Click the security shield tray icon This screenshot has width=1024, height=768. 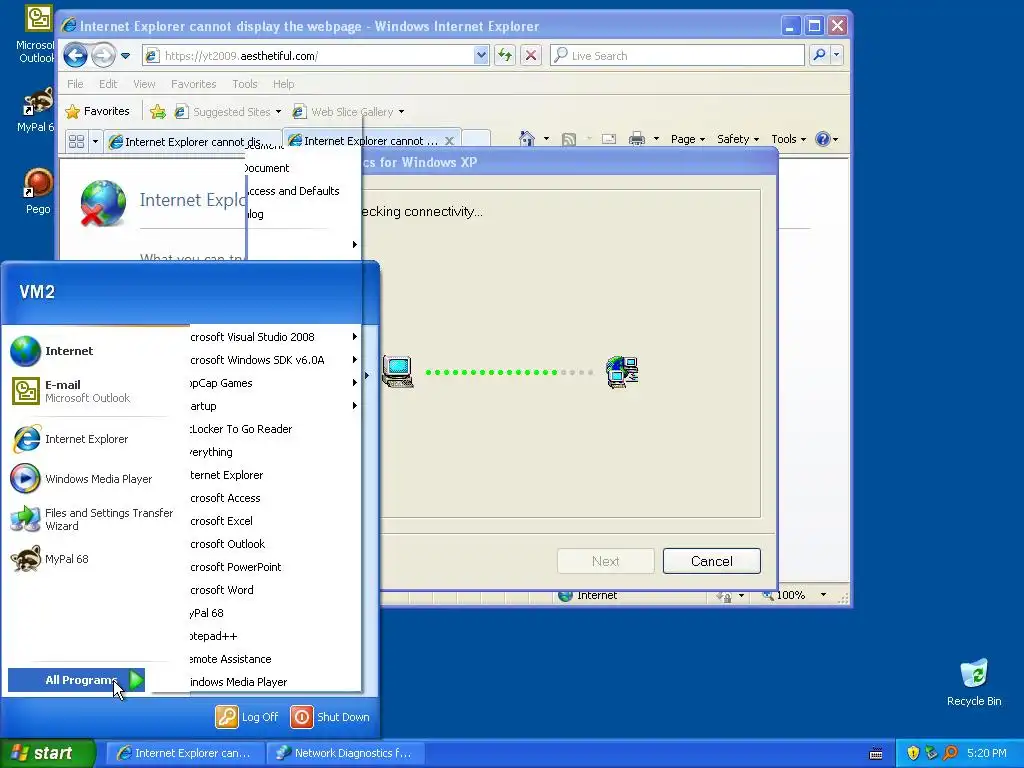tap(913, 753)
